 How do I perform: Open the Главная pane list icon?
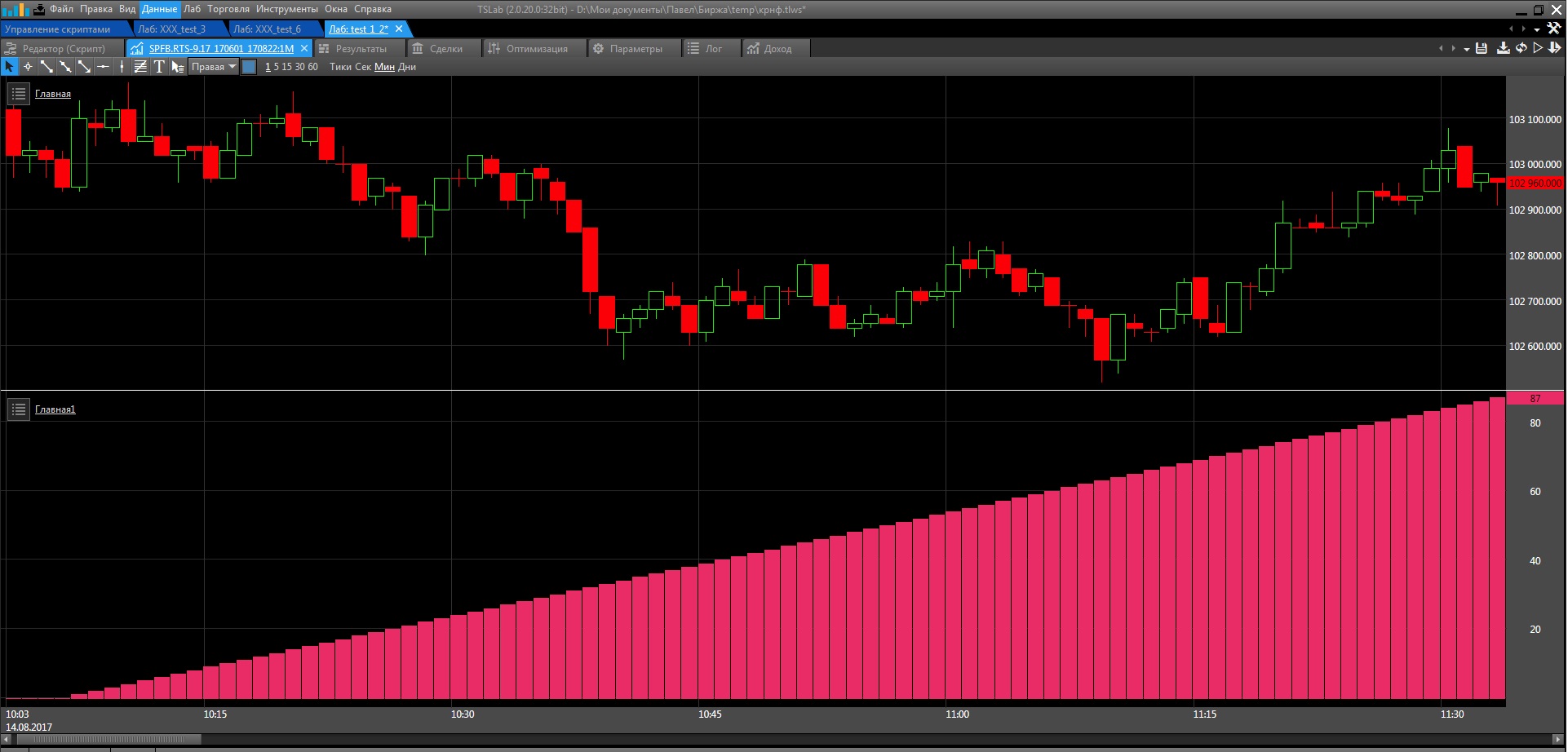coord(19,94)
